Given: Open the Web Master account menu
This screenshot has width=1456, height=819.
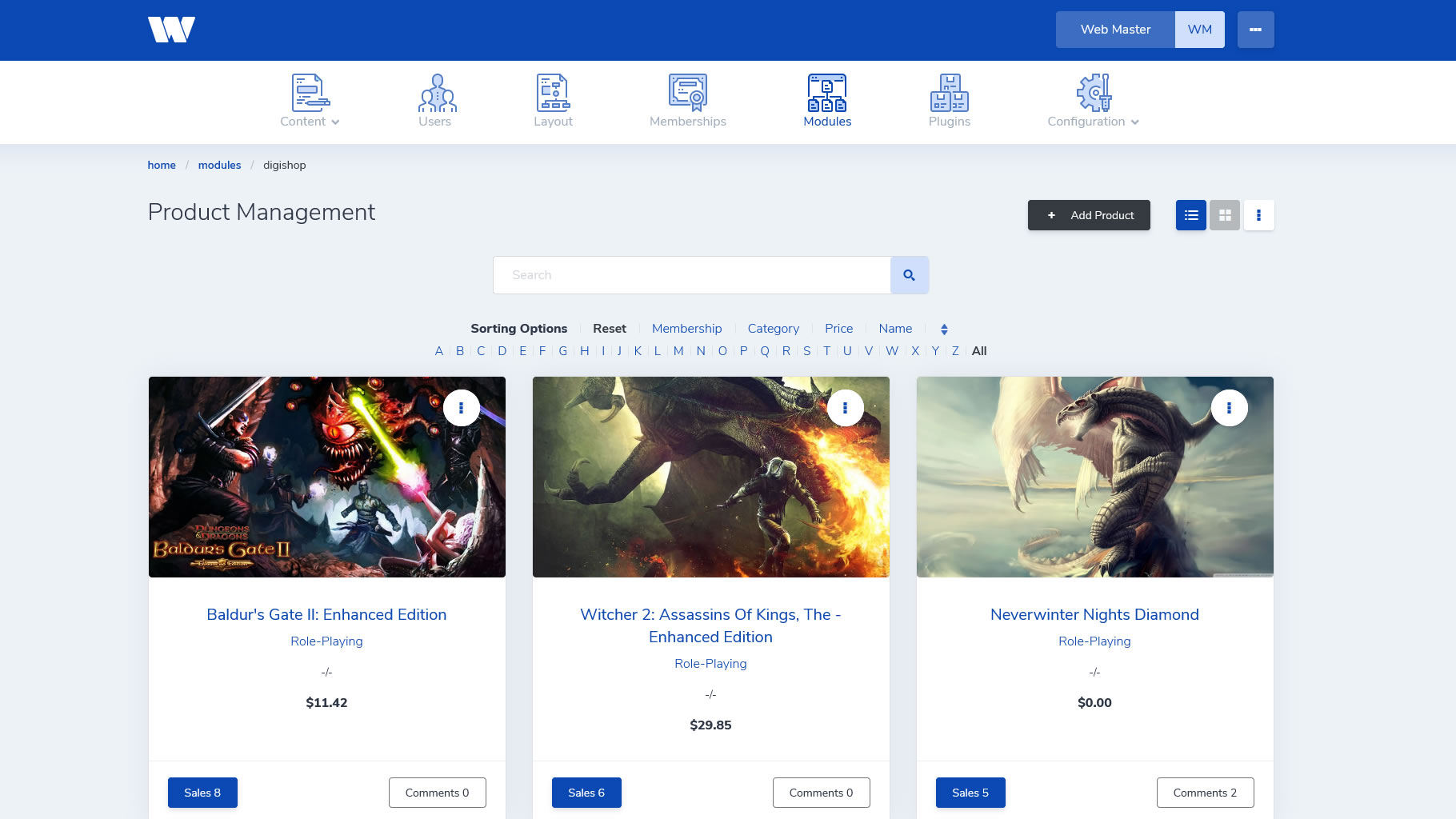Looking at the screenshot, I should coord(1115,30).
